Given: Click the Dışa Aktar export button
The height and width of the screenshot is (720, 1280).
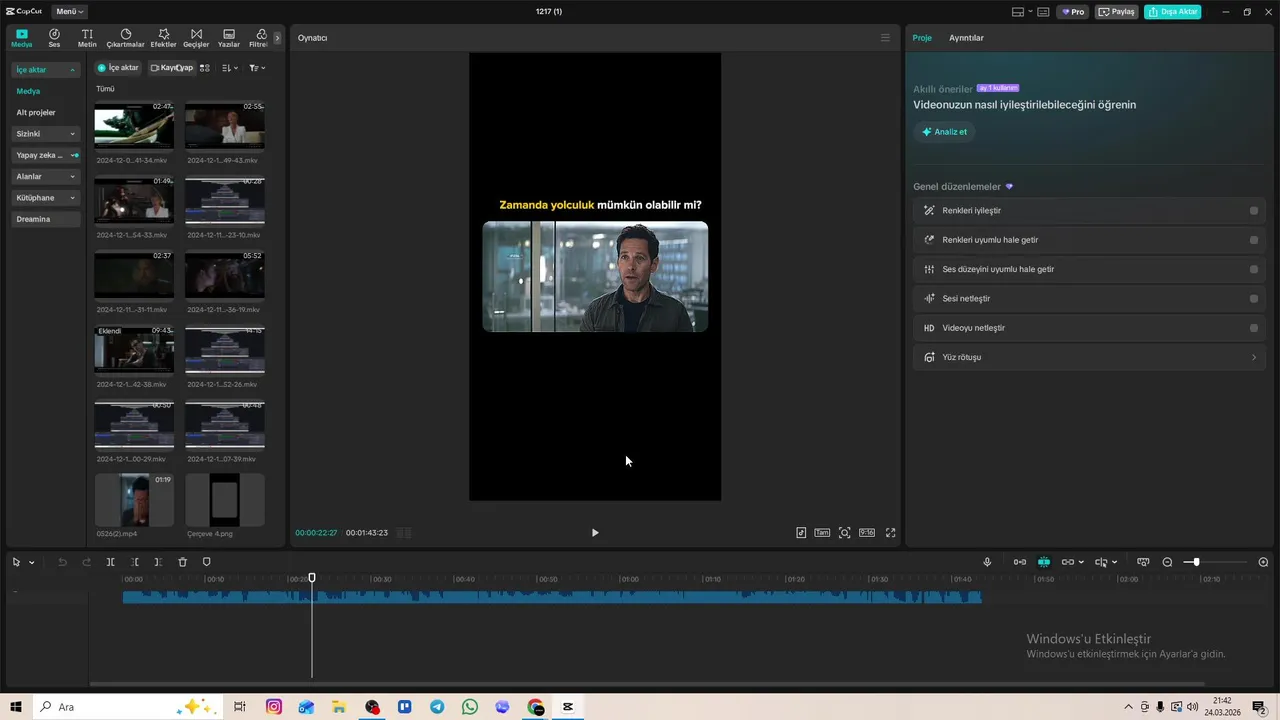Looking at the screenshot, I should pyautogui.click(x=1172, y=12).
